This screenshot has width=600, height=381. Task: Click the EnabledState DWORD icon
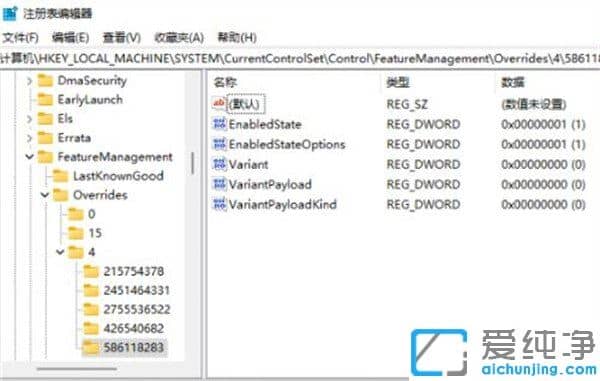click(219, 124)
